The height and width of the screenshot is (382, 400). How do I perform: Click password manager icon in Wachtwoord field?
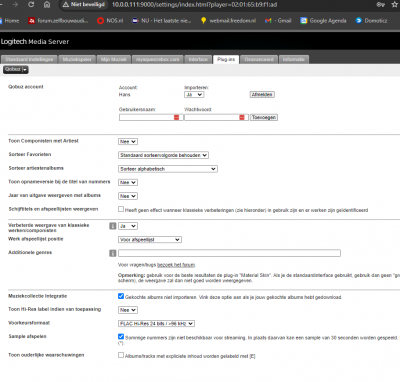pos(242,117)
